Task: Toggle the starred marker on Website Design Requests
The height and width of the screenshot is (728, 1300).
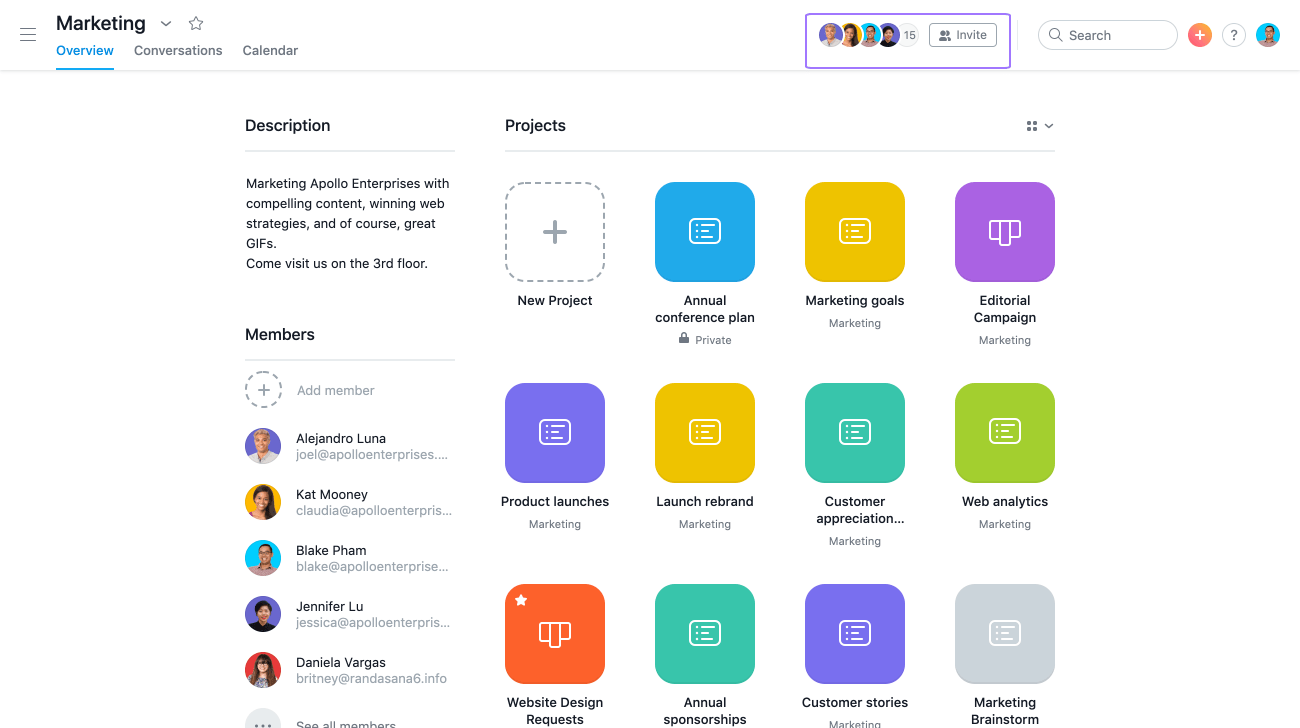Action: [520, 599]
